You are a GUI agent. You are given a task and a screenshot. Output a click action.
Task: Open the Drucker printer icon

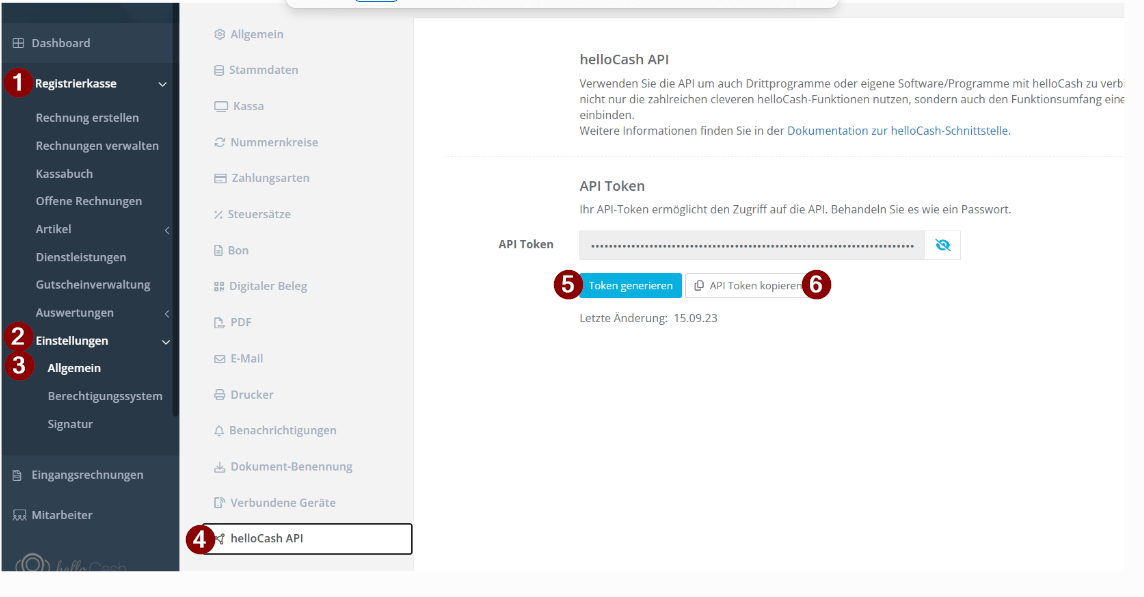click(x=219, y=395)
